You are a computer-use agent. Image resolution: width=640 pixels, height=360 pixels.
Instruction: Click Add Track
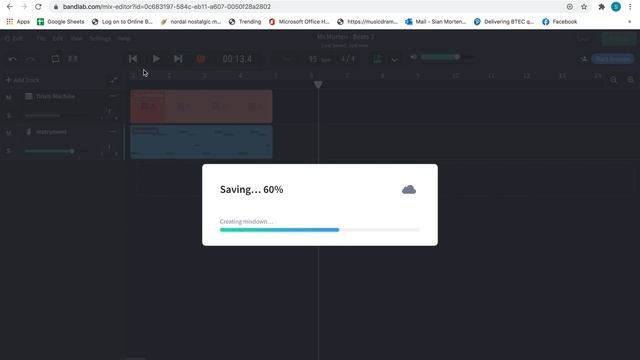click(22, 80)
